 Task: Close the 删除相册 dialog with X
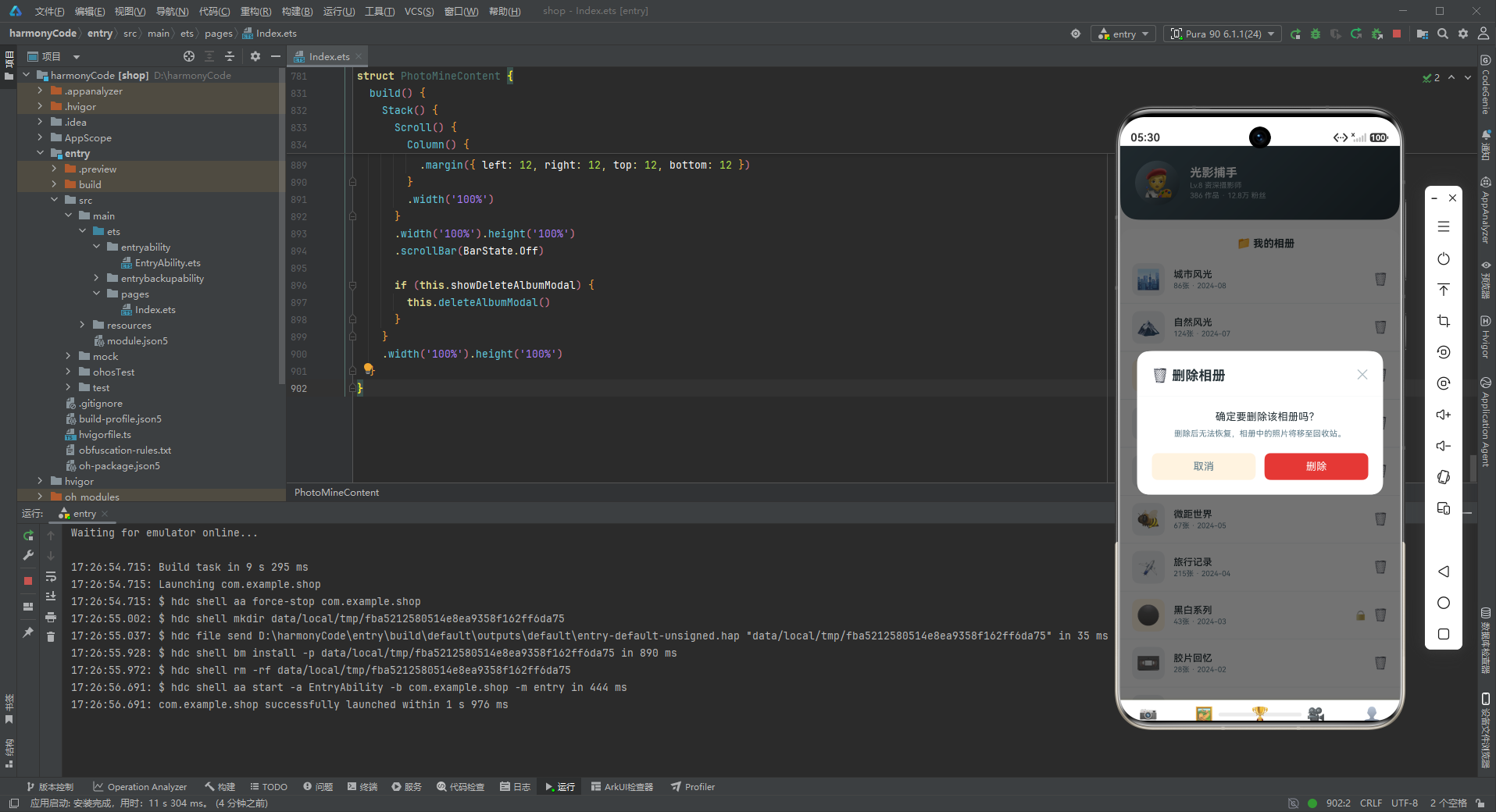point(1362,375)
